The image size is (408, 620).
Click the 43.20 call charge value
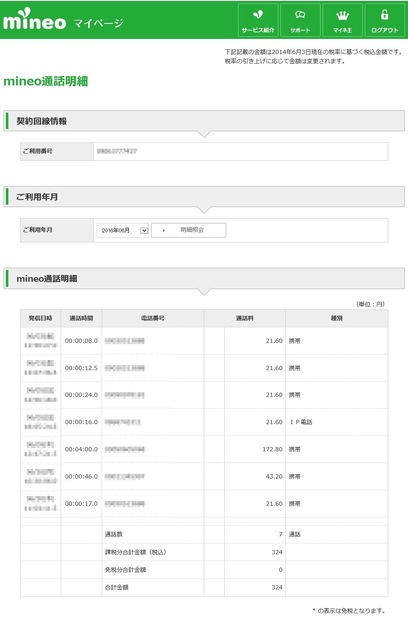274,477
